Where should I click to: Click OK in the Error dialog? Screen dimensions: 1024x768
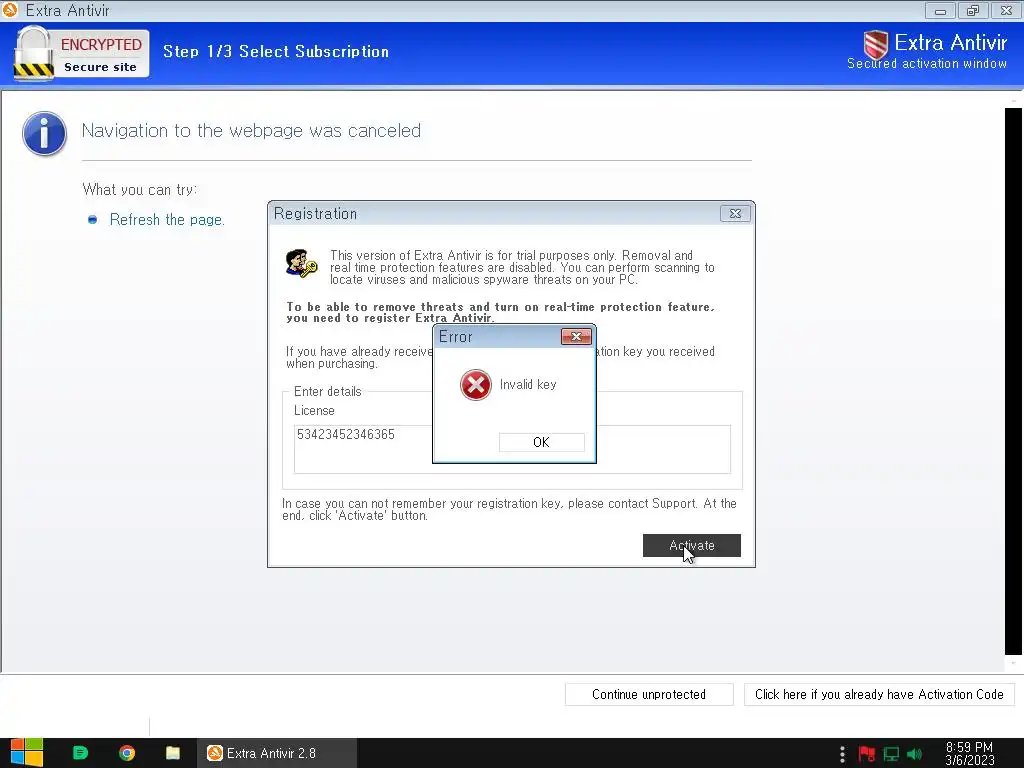click(x=541, y=442)
